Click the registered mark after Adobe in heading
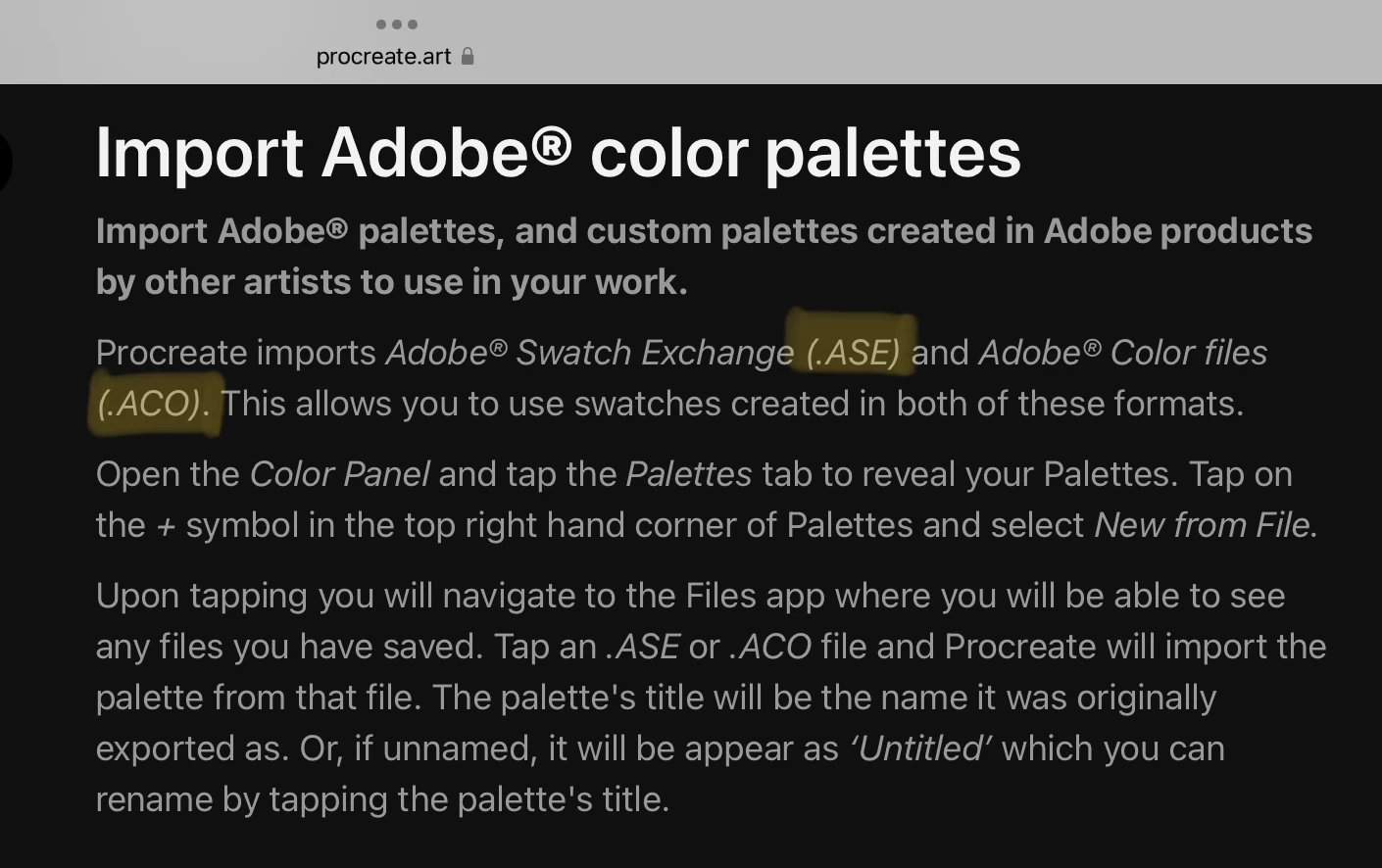Image resolution: width=1382 pixels, height=868 pixels. 551,147
